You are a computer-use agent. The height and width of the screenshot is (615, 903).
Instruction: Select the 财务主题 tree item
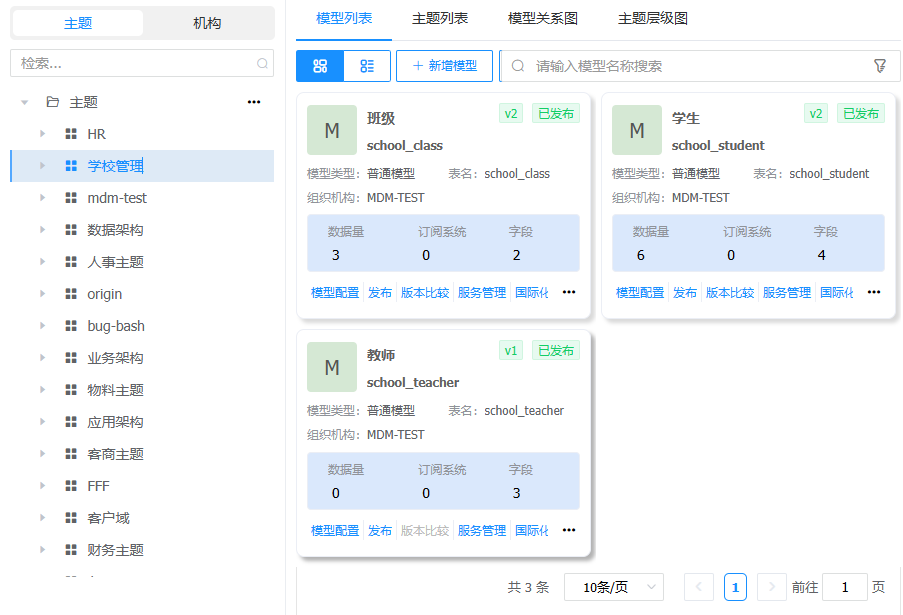pyautogui.click(x=116, y=550)
